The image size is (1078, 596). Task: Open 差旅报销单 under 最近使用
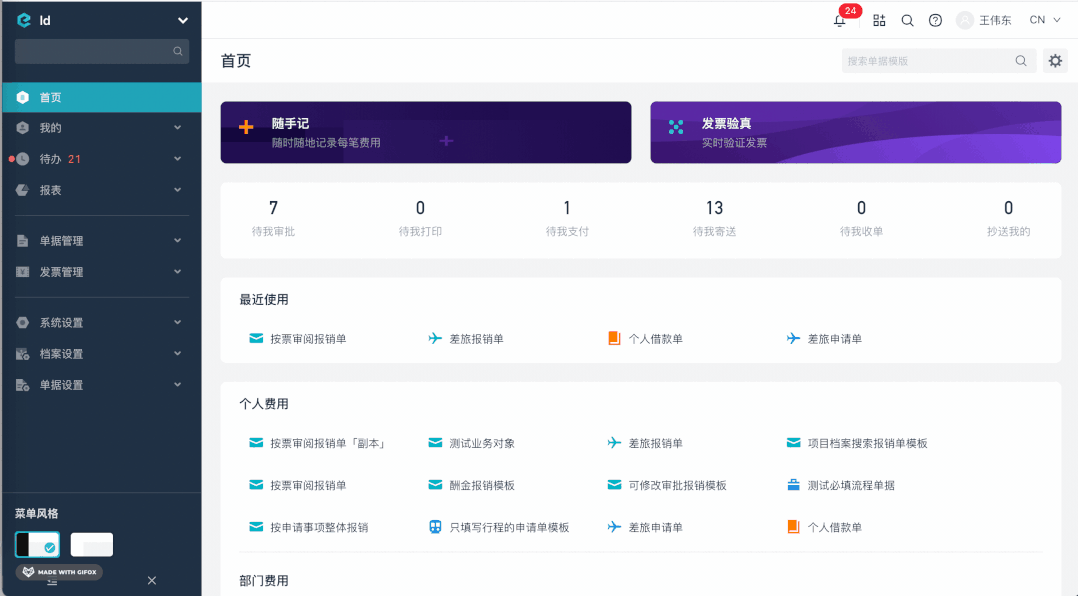pos(466,339)
